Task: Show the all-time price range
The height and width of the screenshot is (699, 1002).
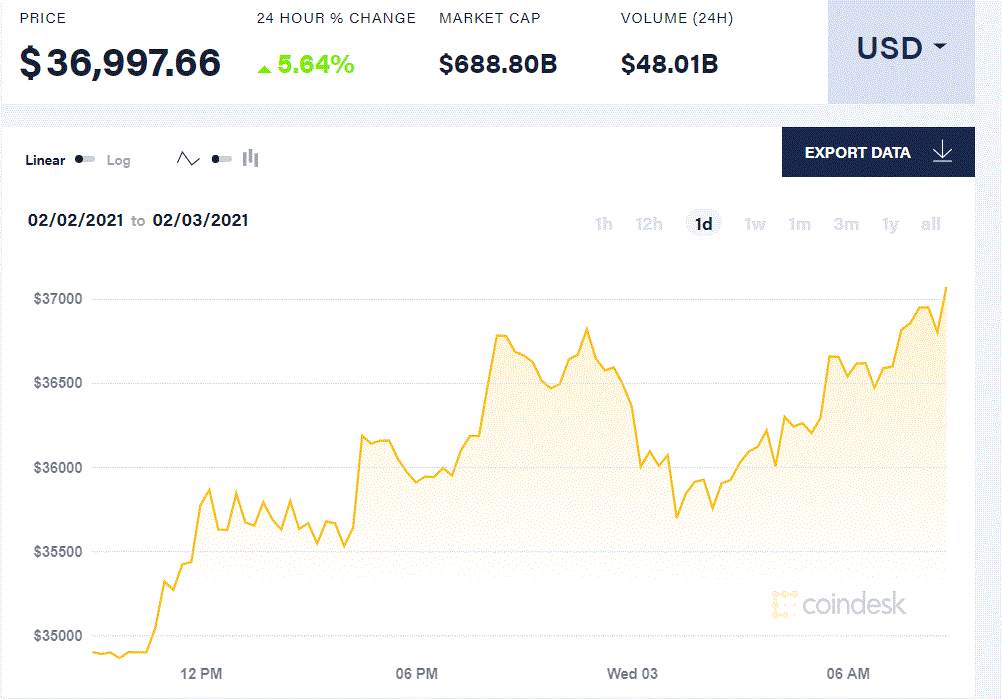Action: (x=930, y=224)
